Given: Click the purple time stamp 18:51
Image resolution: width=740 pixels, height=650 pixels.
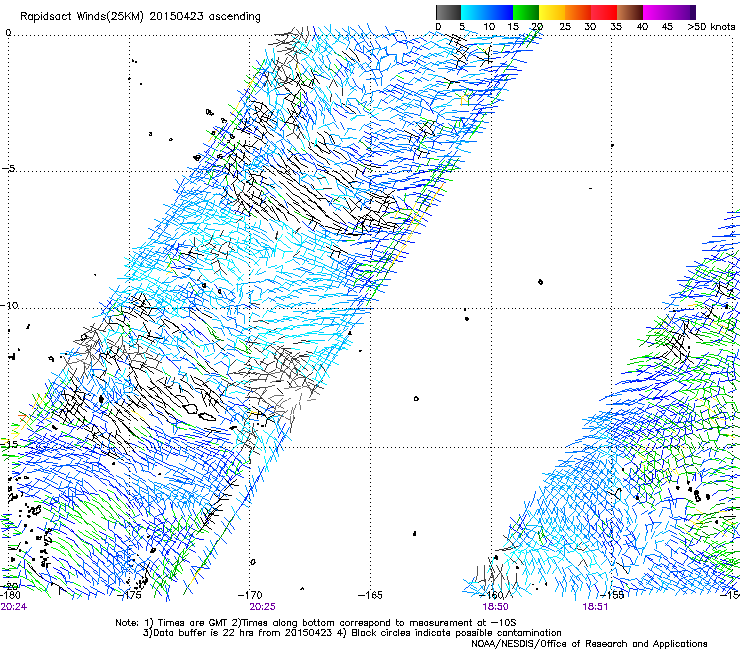Looking at the screenshot, I should pos(595,606).
